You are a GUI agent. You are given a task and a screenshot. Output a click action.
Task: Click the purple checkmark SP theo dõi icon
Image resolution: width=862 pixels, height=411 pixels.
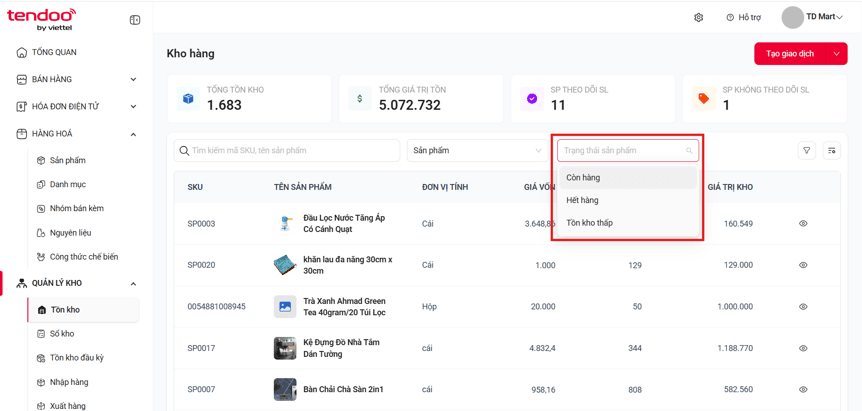[x=531, y=99]
